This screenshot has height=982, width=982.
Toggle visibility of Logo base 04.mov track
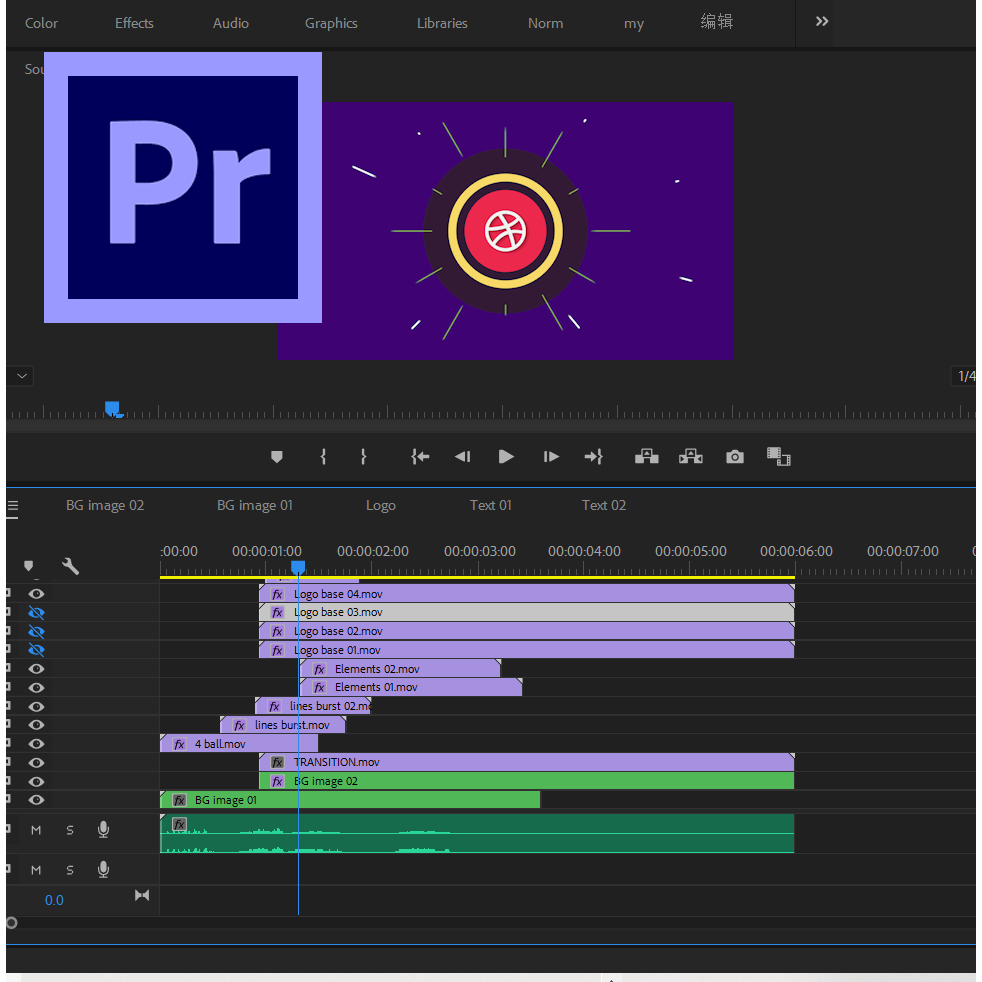click(x=36, y=594)
